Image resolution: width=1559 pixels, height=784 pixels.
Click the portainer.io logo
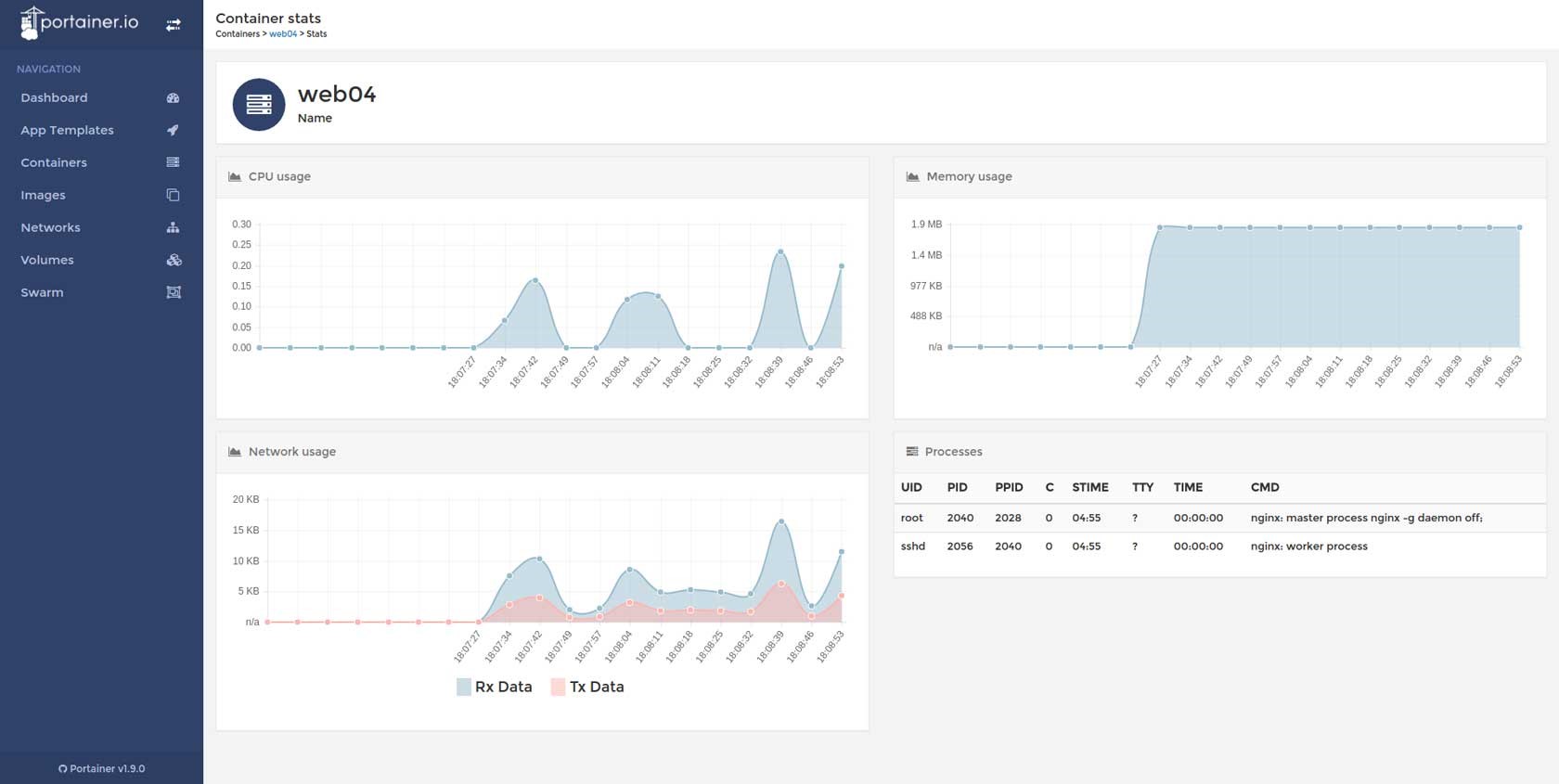[x=80, y=23]
